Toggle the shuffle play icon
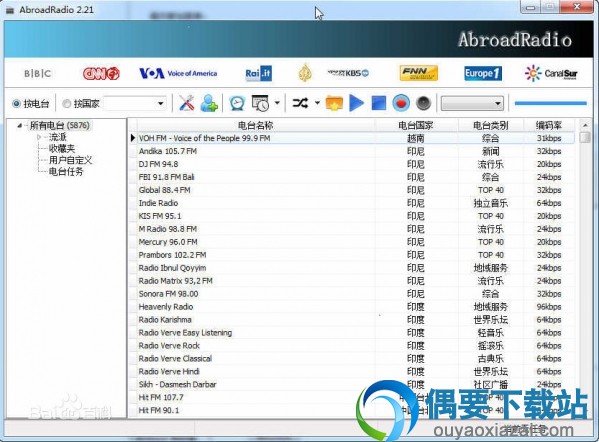 [300, 103]
